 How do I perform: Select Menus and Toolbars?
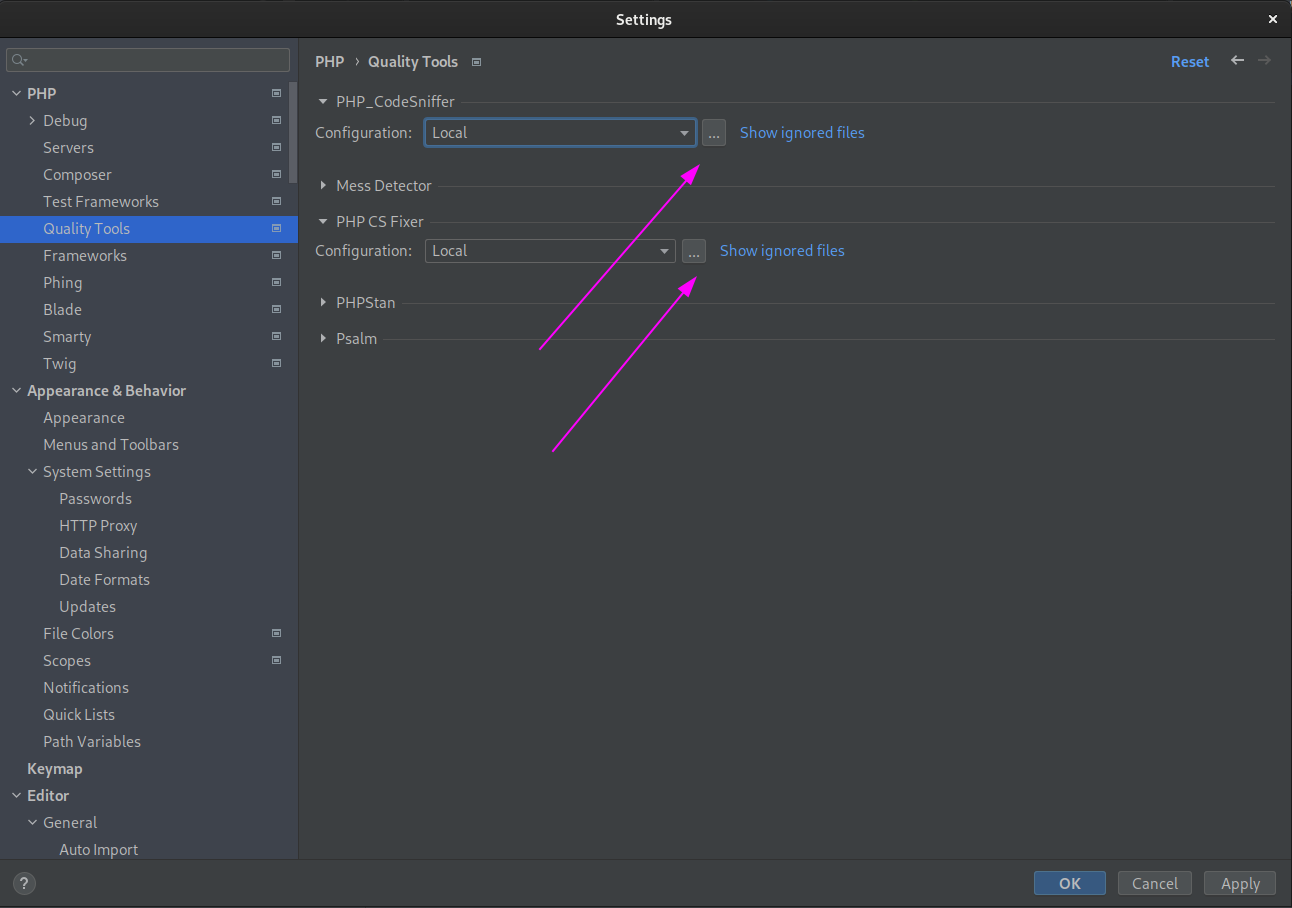111,444
